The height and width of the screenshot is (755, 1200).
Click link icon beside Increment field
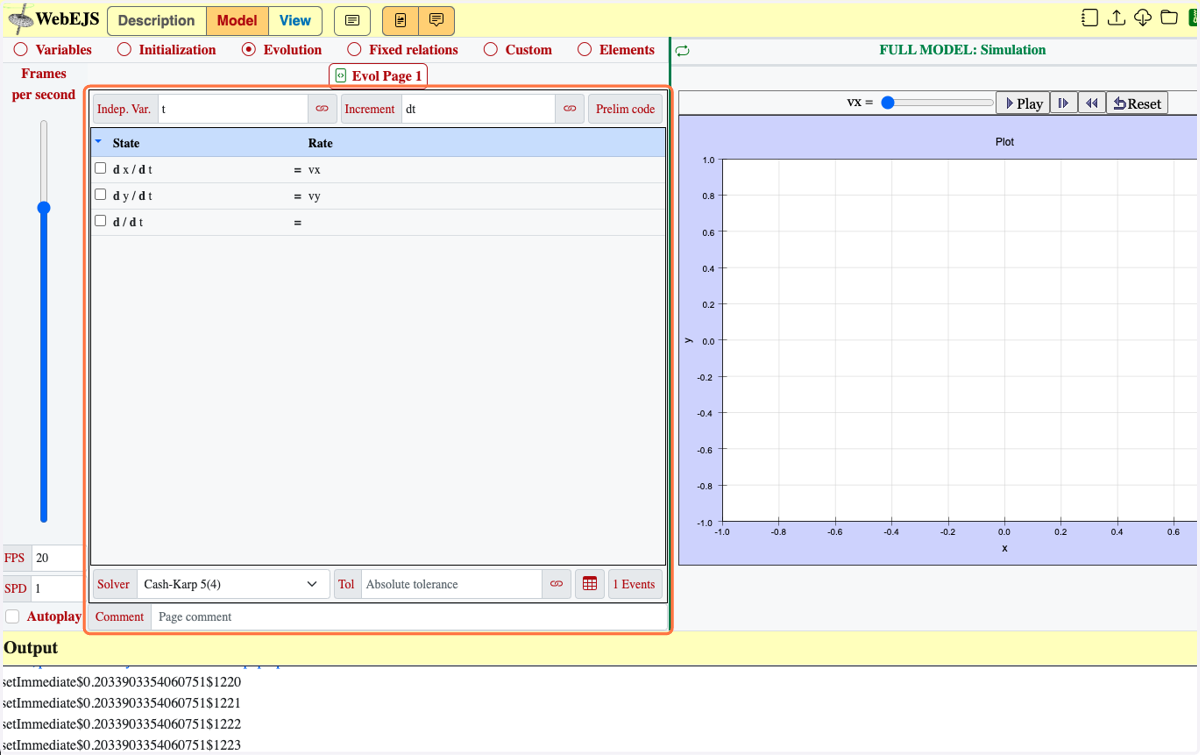[x=569, y=109]
